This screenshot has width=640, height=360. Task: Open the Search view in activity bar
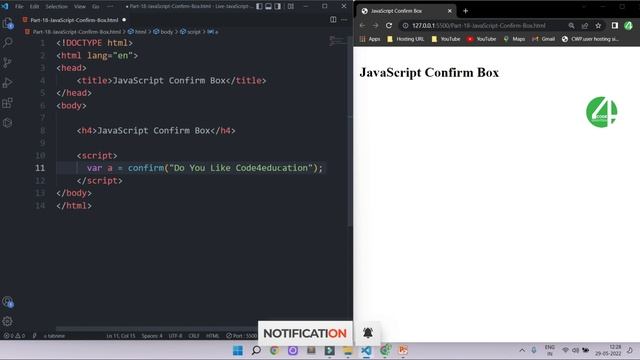click(x=7, y=42)
